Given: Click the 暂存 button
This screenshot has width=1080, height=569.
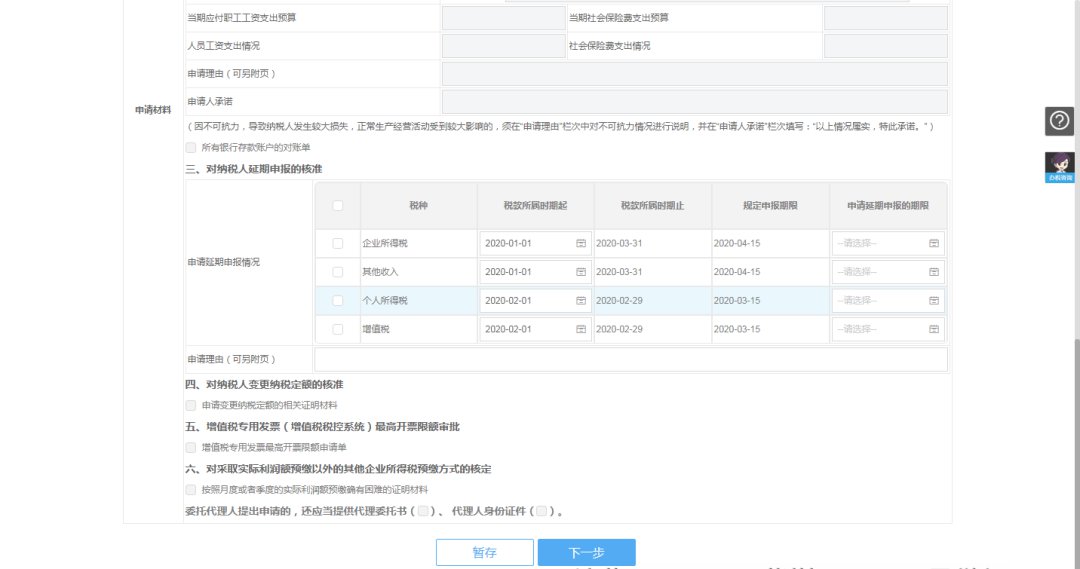Looking at the screenshot, I should click(485, 552).
